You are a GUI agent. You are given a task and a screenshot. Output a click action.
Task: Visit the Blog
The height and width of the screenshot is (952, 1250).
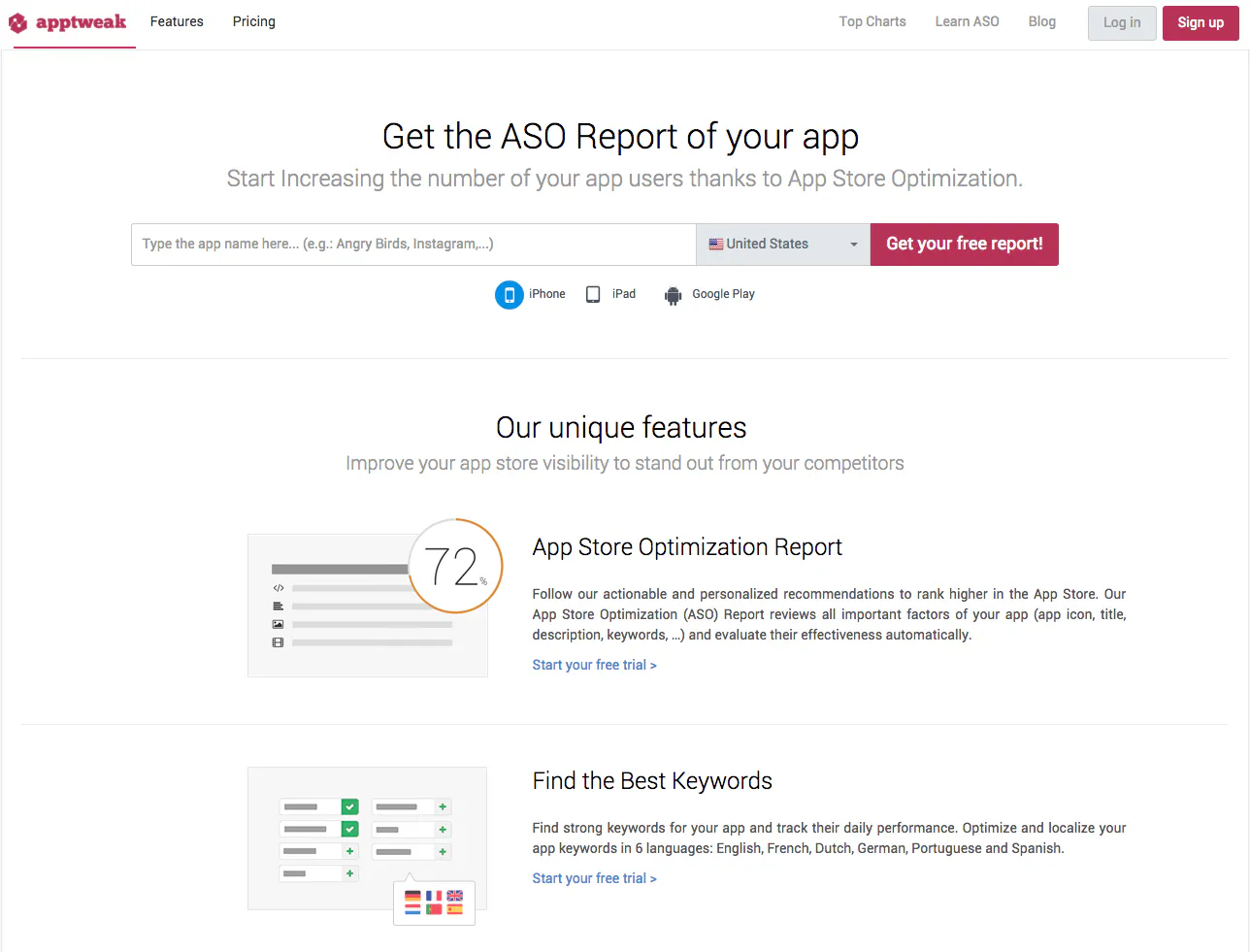tap(1042, 21)
